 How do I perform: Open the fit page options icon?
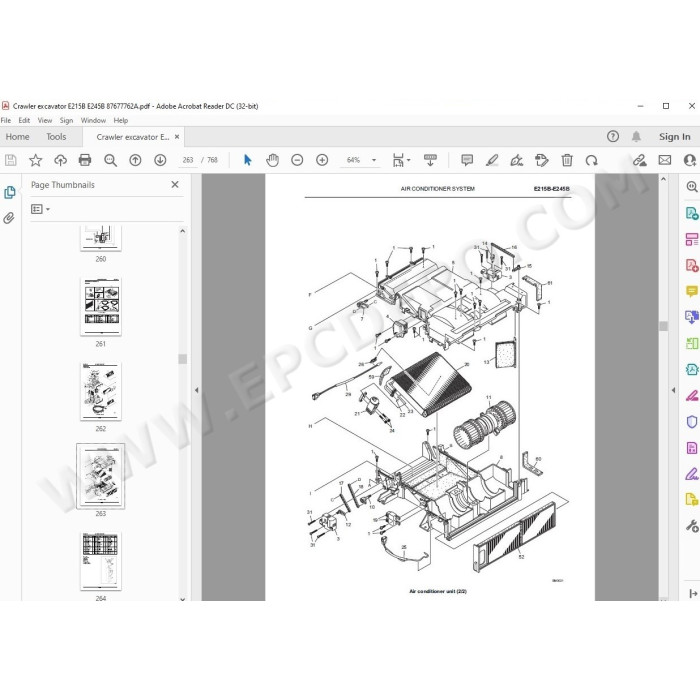[400, 160]
